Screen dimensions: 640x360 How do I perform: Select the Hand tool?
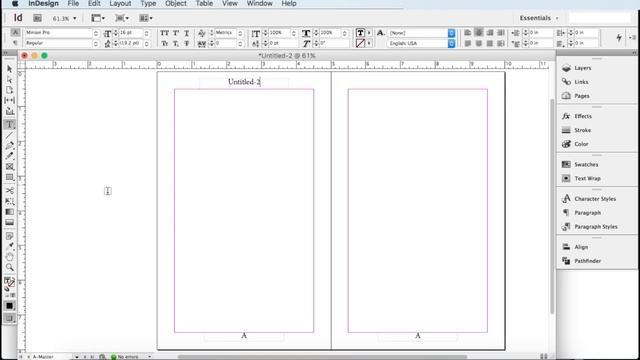pos(10,257)
